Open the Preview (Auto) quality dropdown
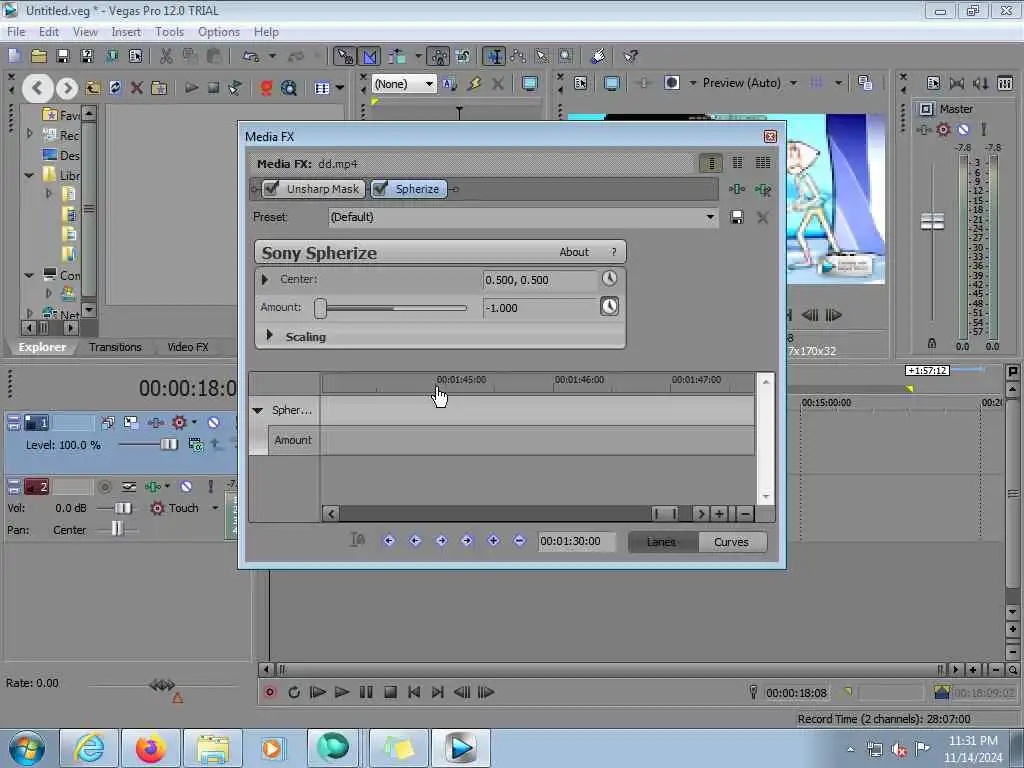 (x=793, y=83)
